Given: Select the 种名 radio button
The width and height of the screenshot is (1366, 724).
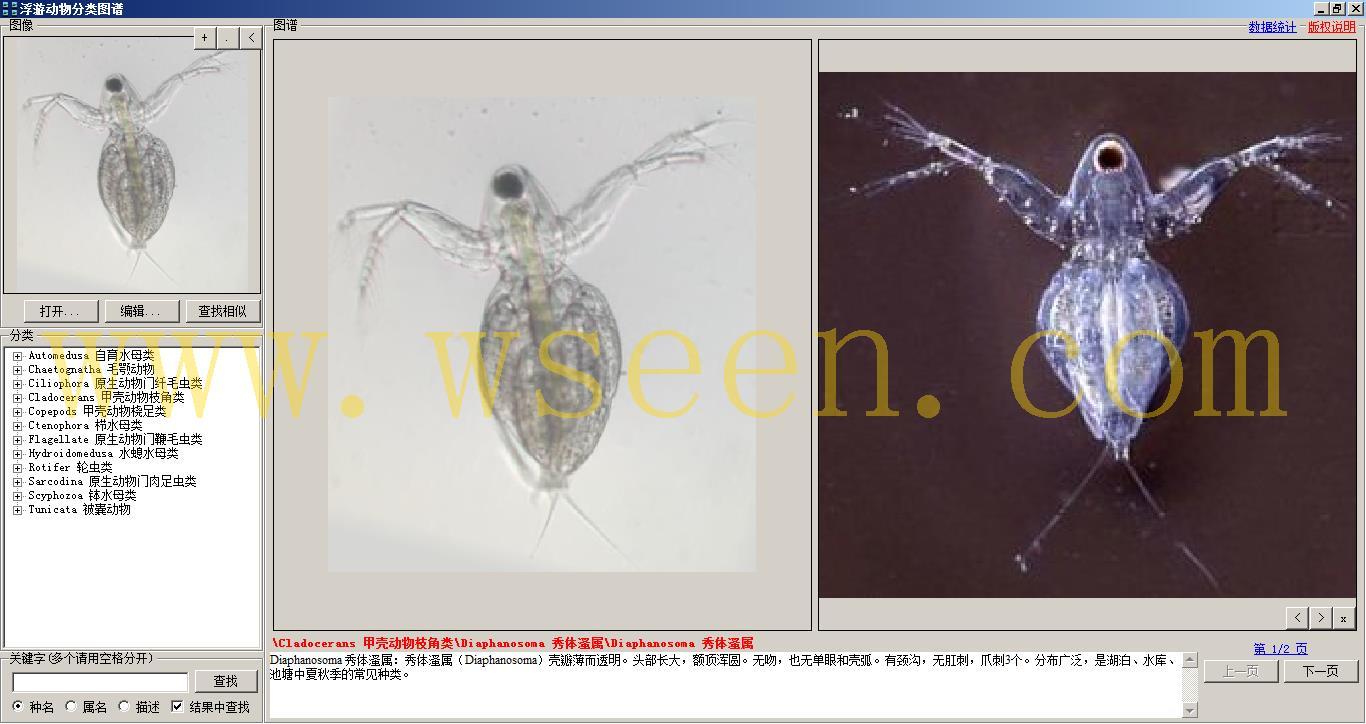Looking at the screenshot, I should click(x=18, y=707).
